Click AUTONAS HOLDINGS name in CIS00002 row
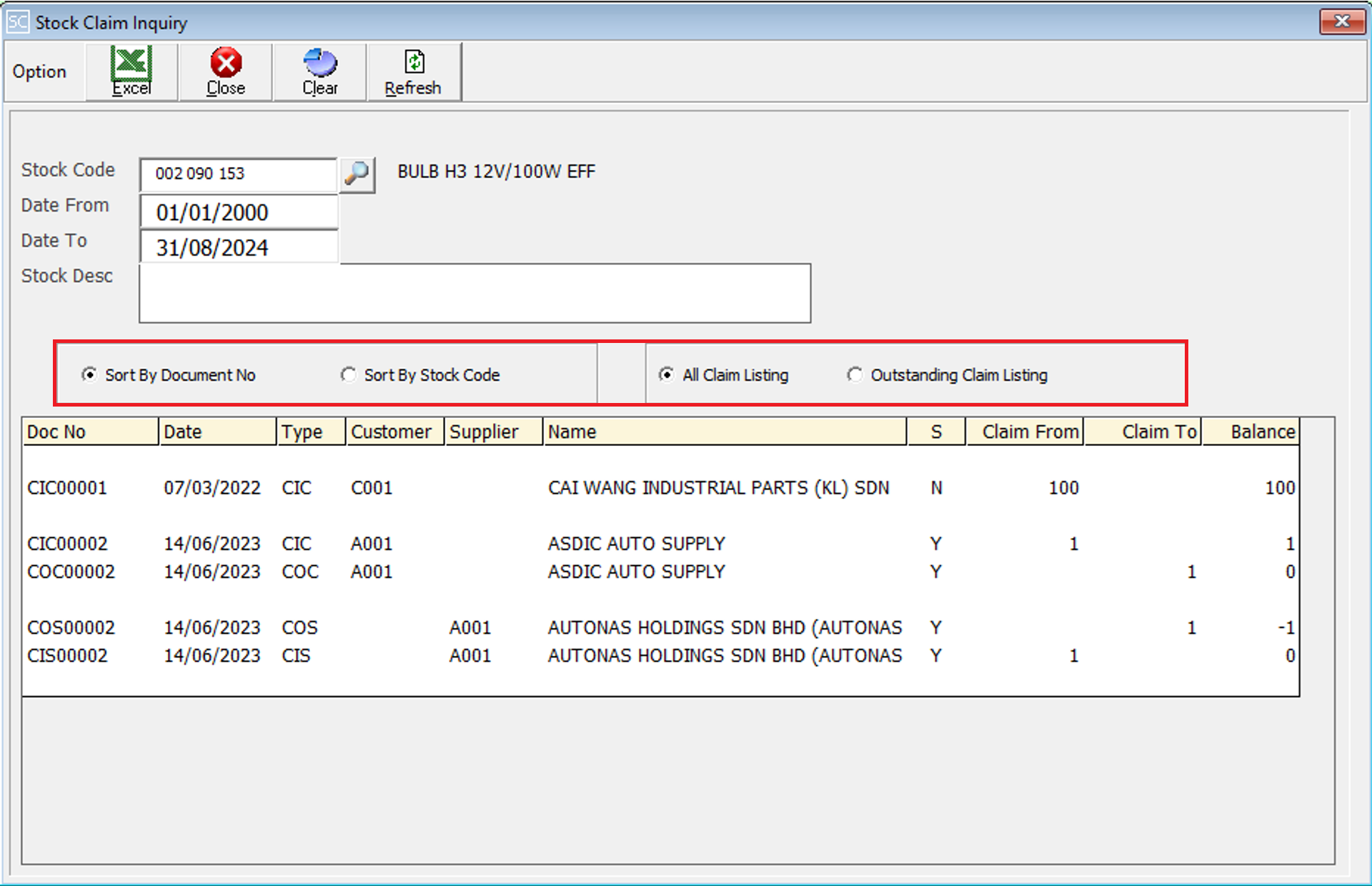1372x886 pixels. 725,655
